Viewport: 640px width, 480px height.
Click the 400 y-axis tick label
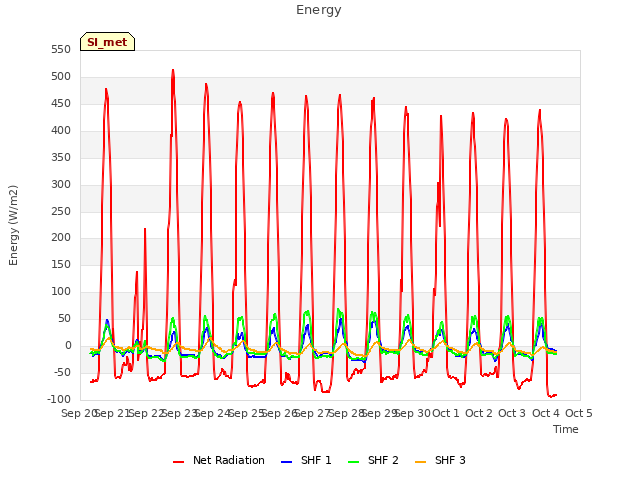coord(61,131)
